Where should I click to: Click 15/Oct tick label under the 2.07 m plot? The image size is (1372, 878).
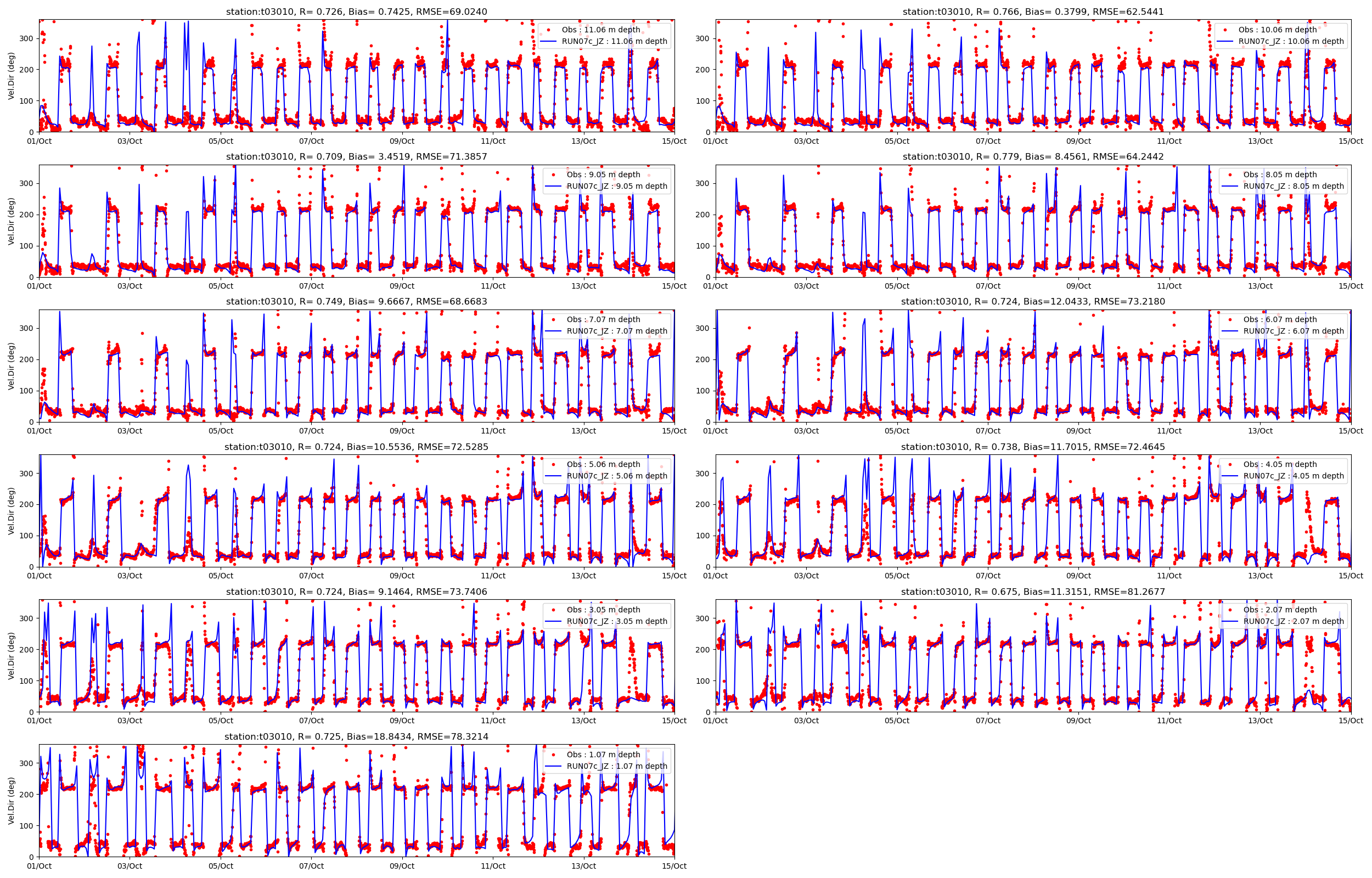point(1351,721)
